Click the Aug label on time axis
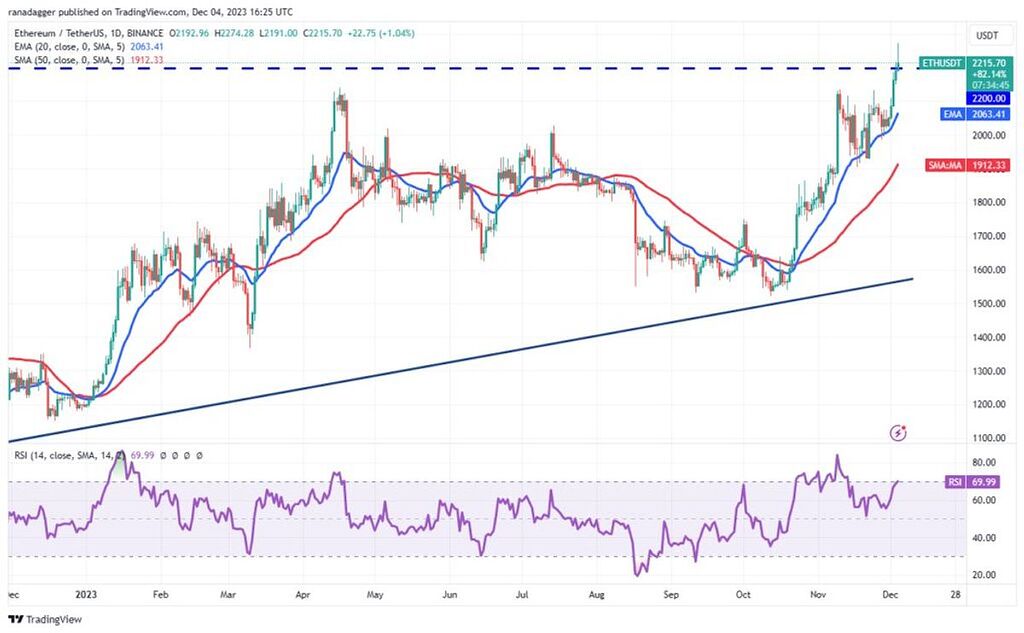1024x633 pixels. [597, 593]
